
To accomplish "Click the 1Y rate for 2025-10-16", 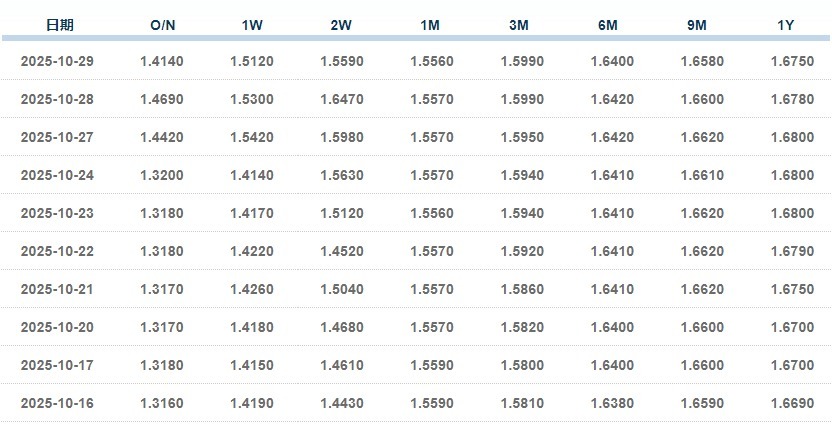I will 791,403.
